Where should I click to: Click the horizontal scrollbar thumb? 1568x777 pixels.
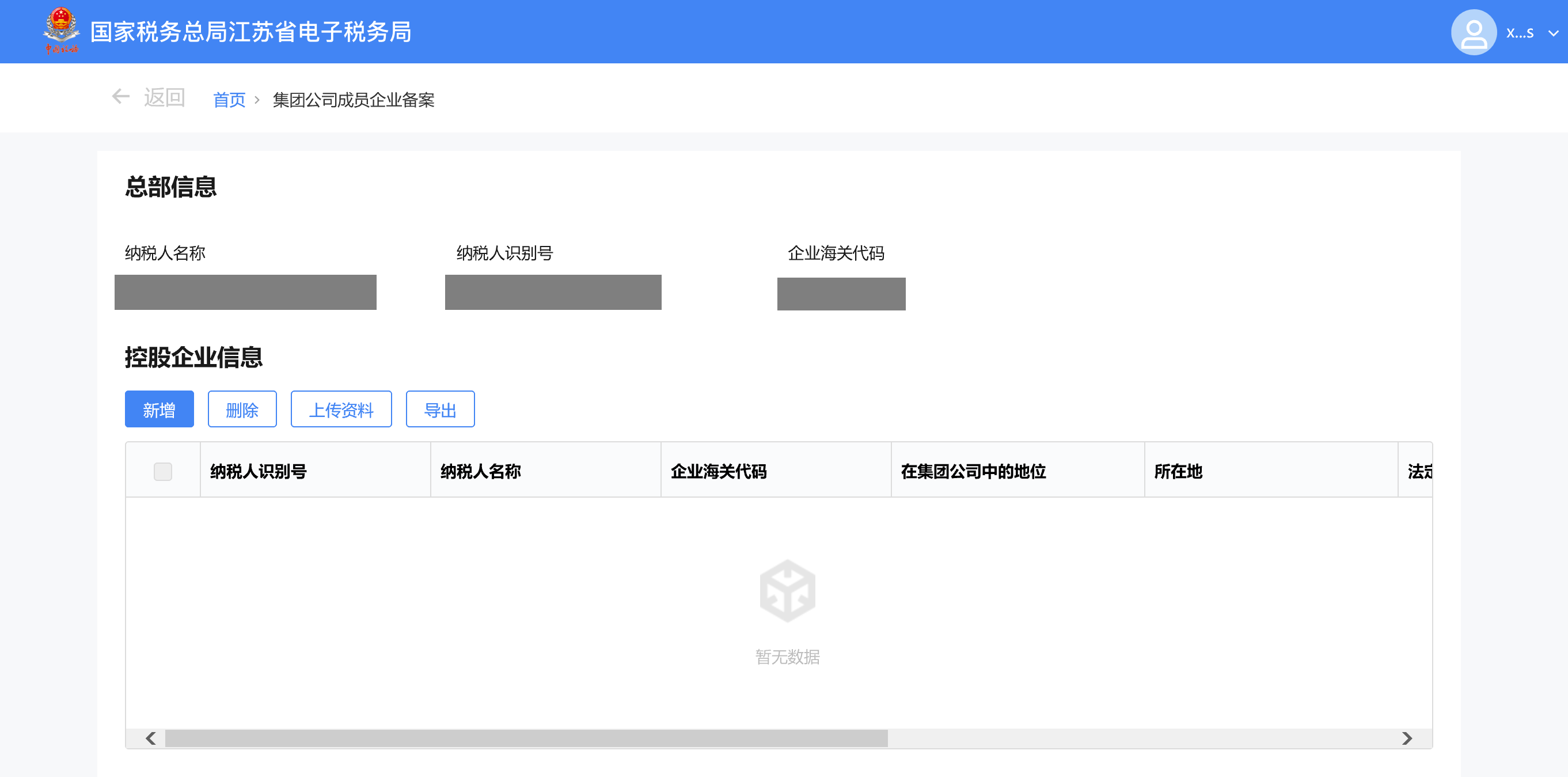[526, 738]
